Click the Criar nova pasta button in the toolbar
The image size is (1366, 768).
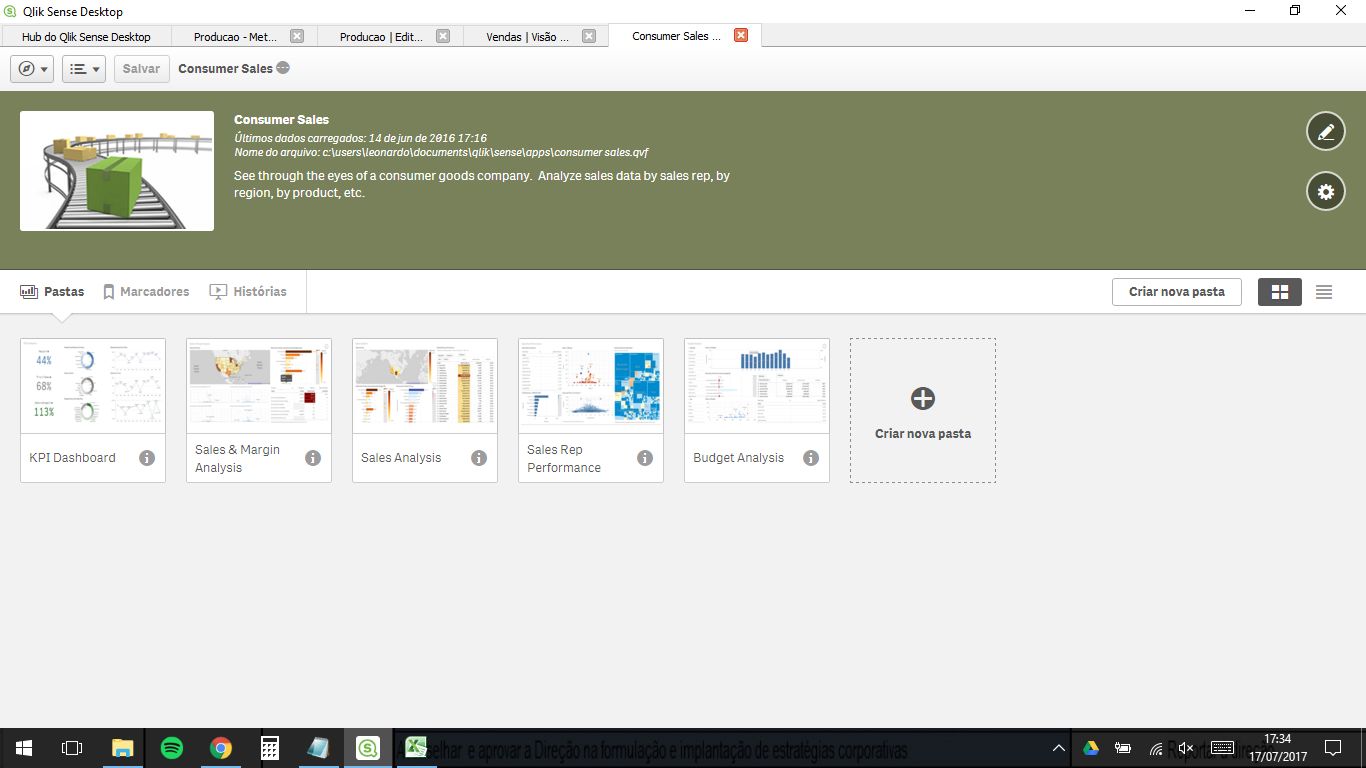tap(1176, 292)
